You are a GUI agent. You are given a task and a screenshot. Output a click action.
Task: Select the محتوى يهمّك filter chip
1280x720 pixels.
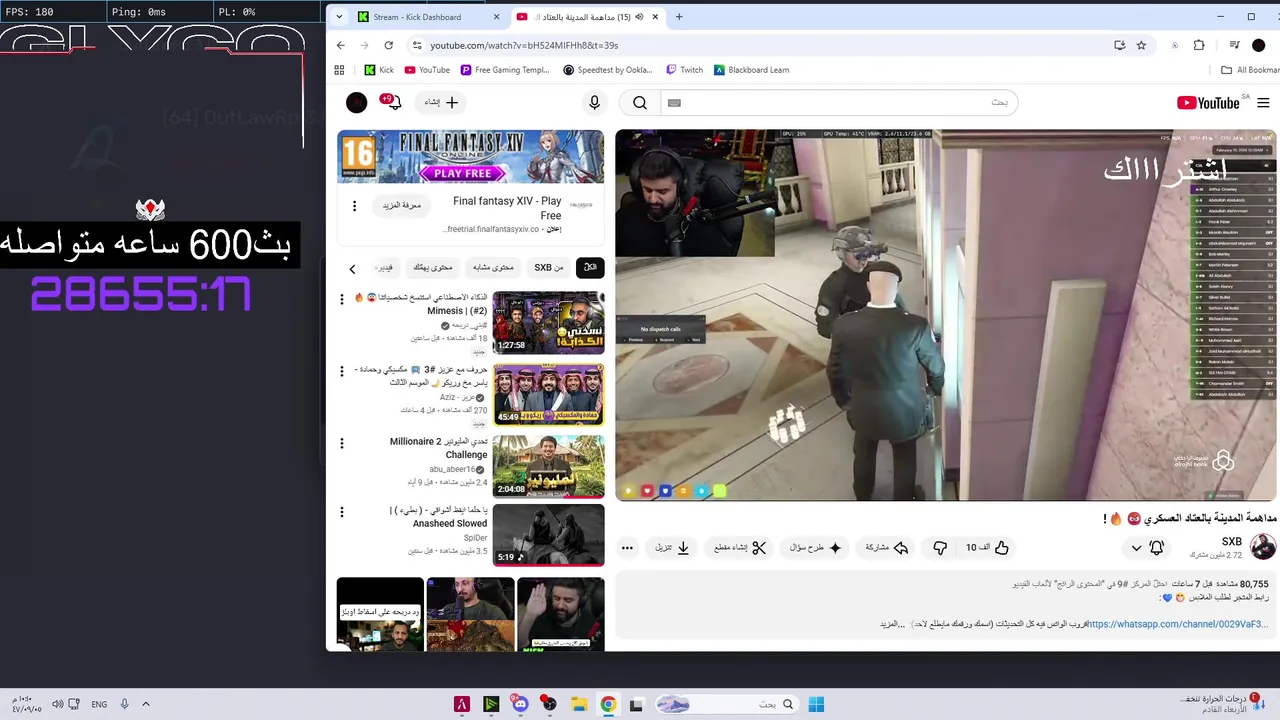pos(433,268)
